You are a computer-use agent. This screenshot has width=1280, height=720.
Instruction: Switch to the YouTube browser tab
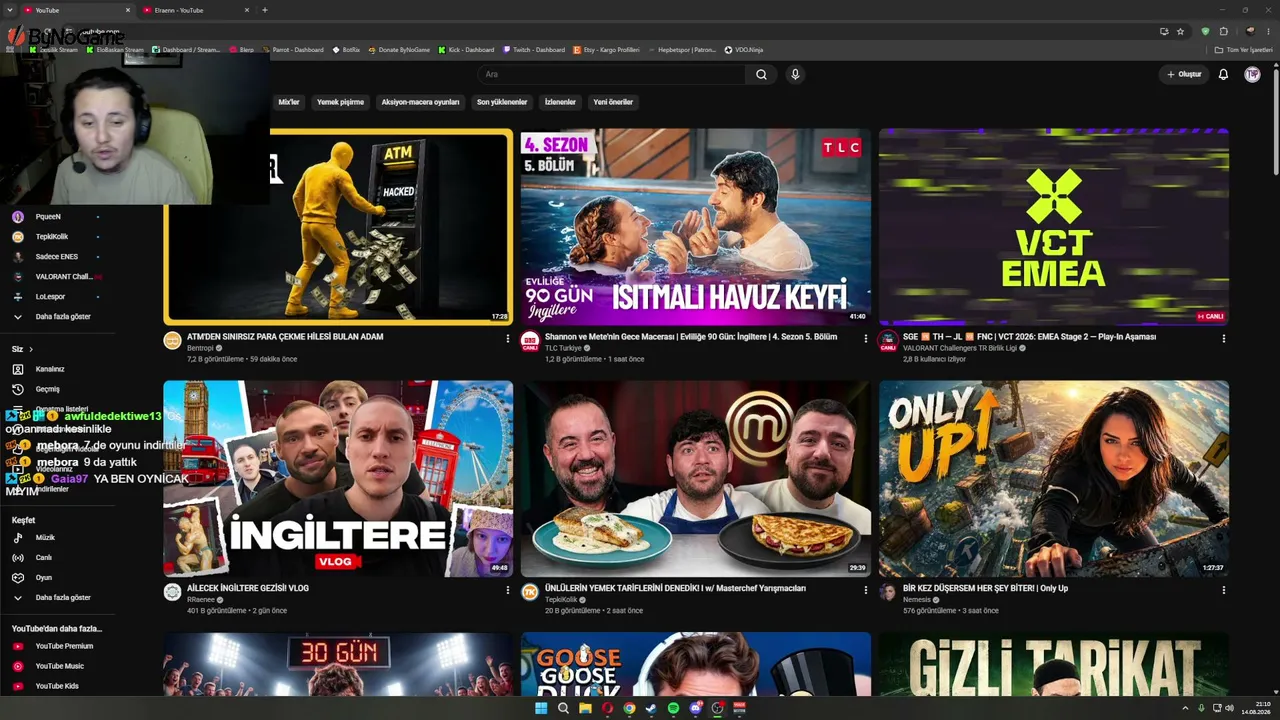click(x=78, y=10)
